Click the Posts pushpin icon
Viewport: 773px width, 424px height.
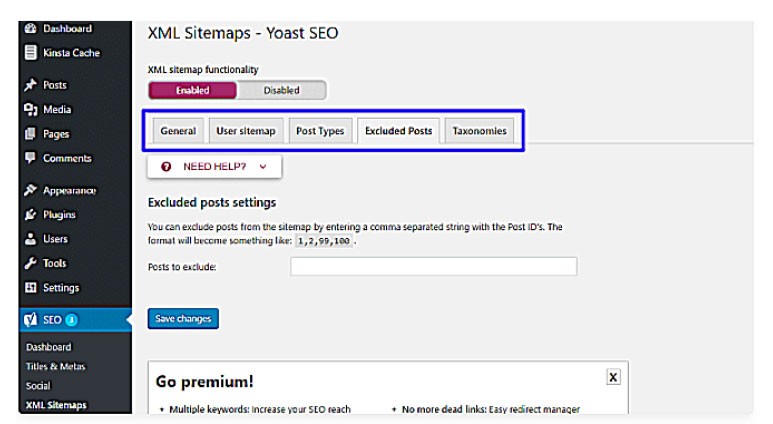[x=30, y=86]
